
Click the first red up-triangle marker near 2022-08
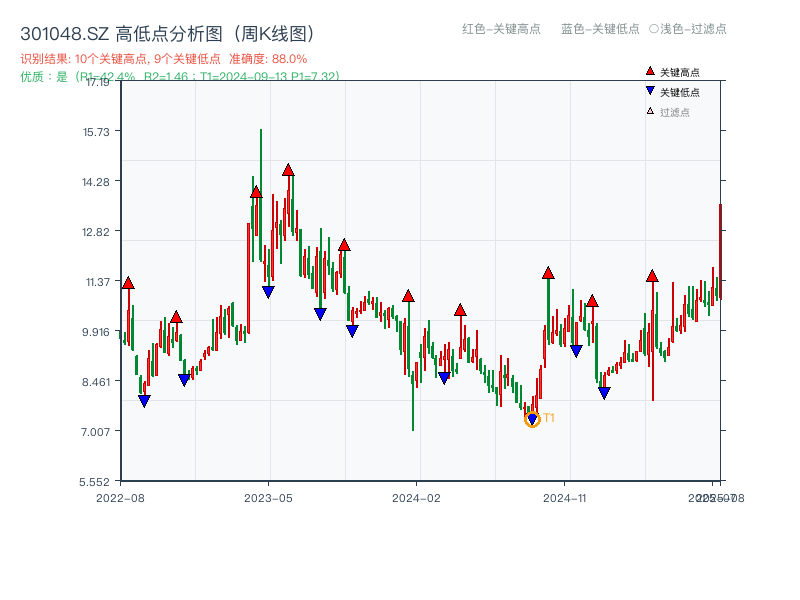[x=128, y=282]
